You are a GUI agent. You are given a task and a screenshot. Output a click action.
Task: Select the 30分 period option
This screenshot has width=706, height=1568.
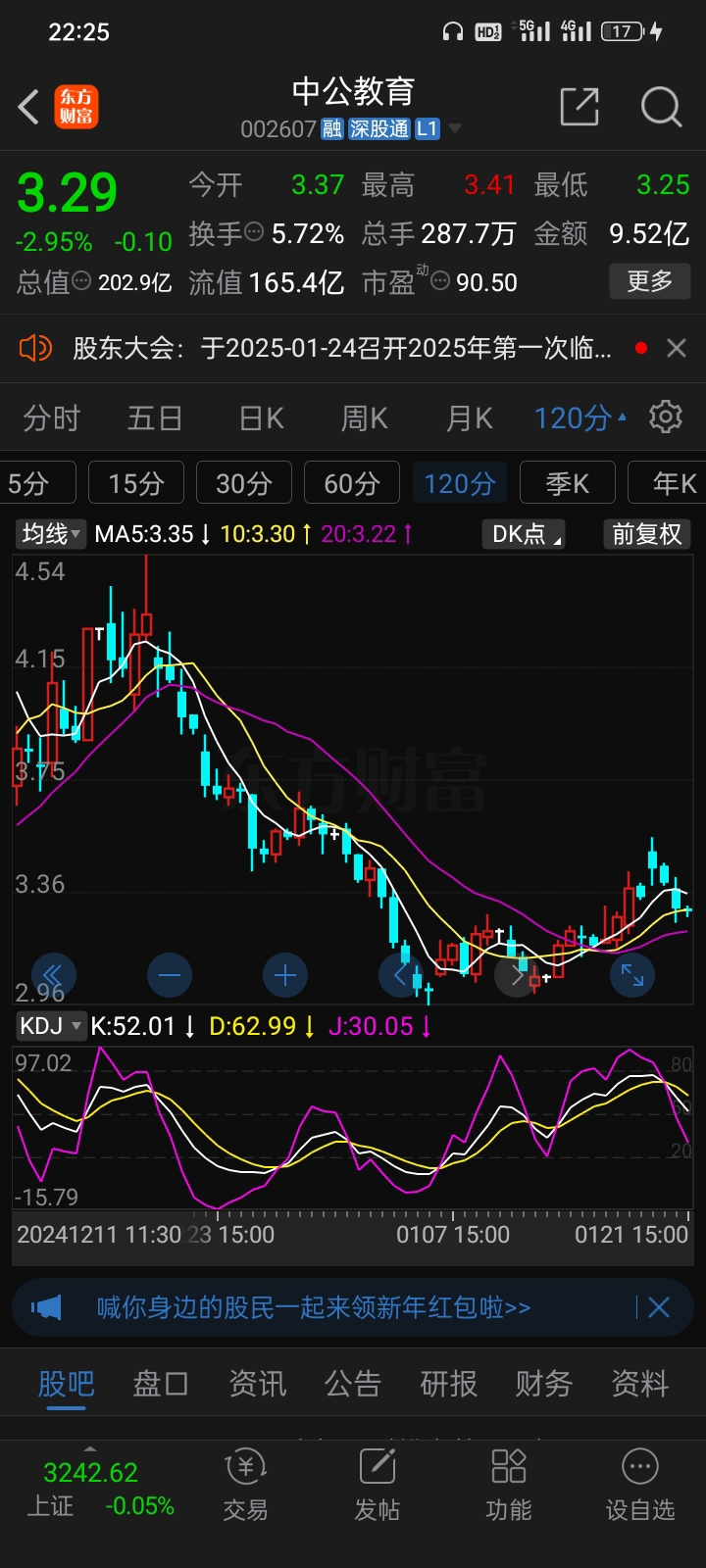coord(243,483)
